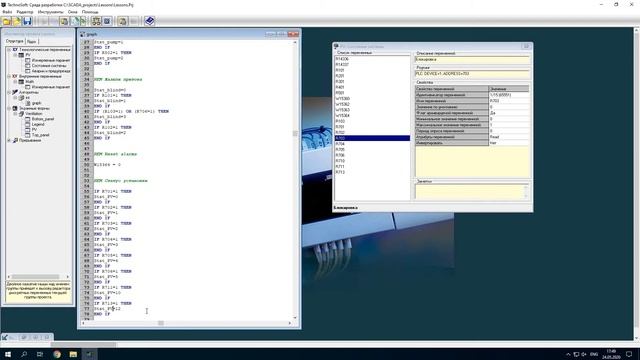Collapse the Экранные формы tree node
The image size is (640, 360).
9,108
